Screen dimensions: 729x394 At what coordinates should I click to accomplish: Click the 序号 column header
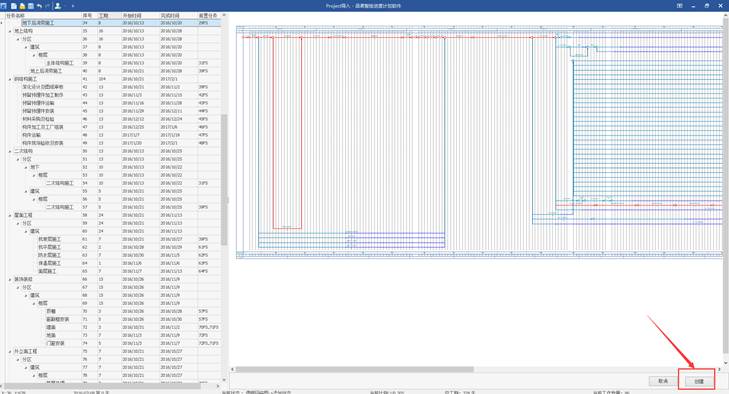click(89, 16)
